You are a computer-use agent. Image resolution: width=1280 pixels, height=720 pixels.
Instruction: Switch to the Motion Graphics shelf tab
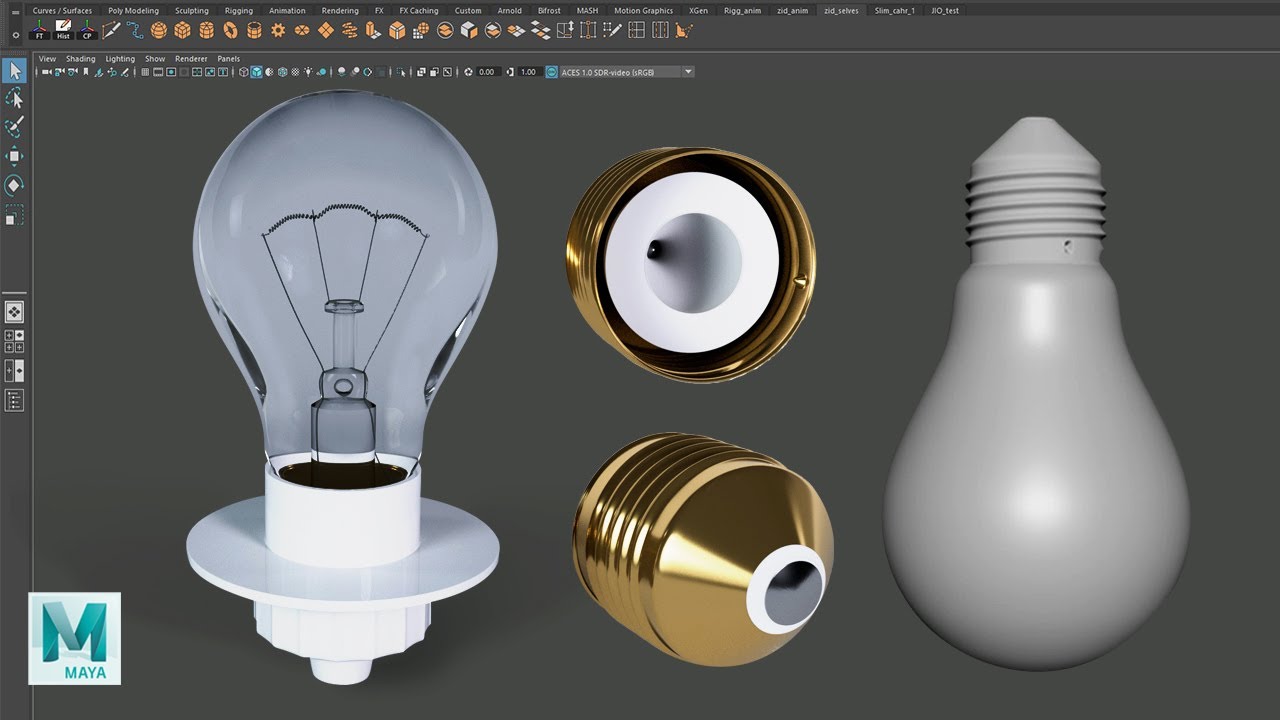[644, 10]
